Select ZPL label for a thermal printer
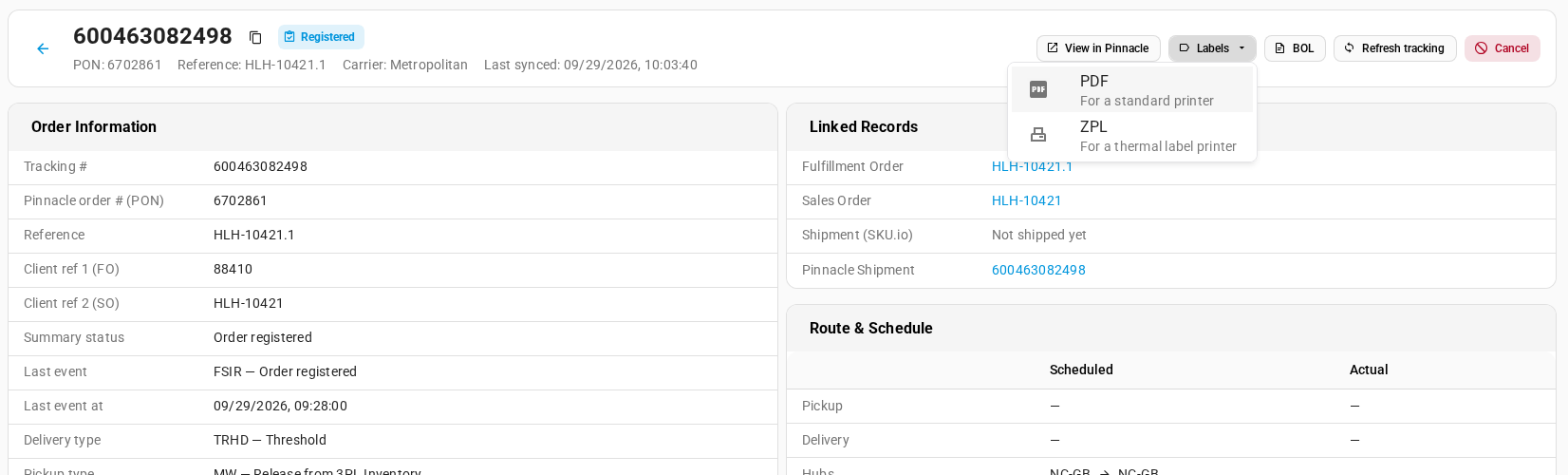Image resolution: width=1568 pixels, height=475 pixels. coord(1132,135)
